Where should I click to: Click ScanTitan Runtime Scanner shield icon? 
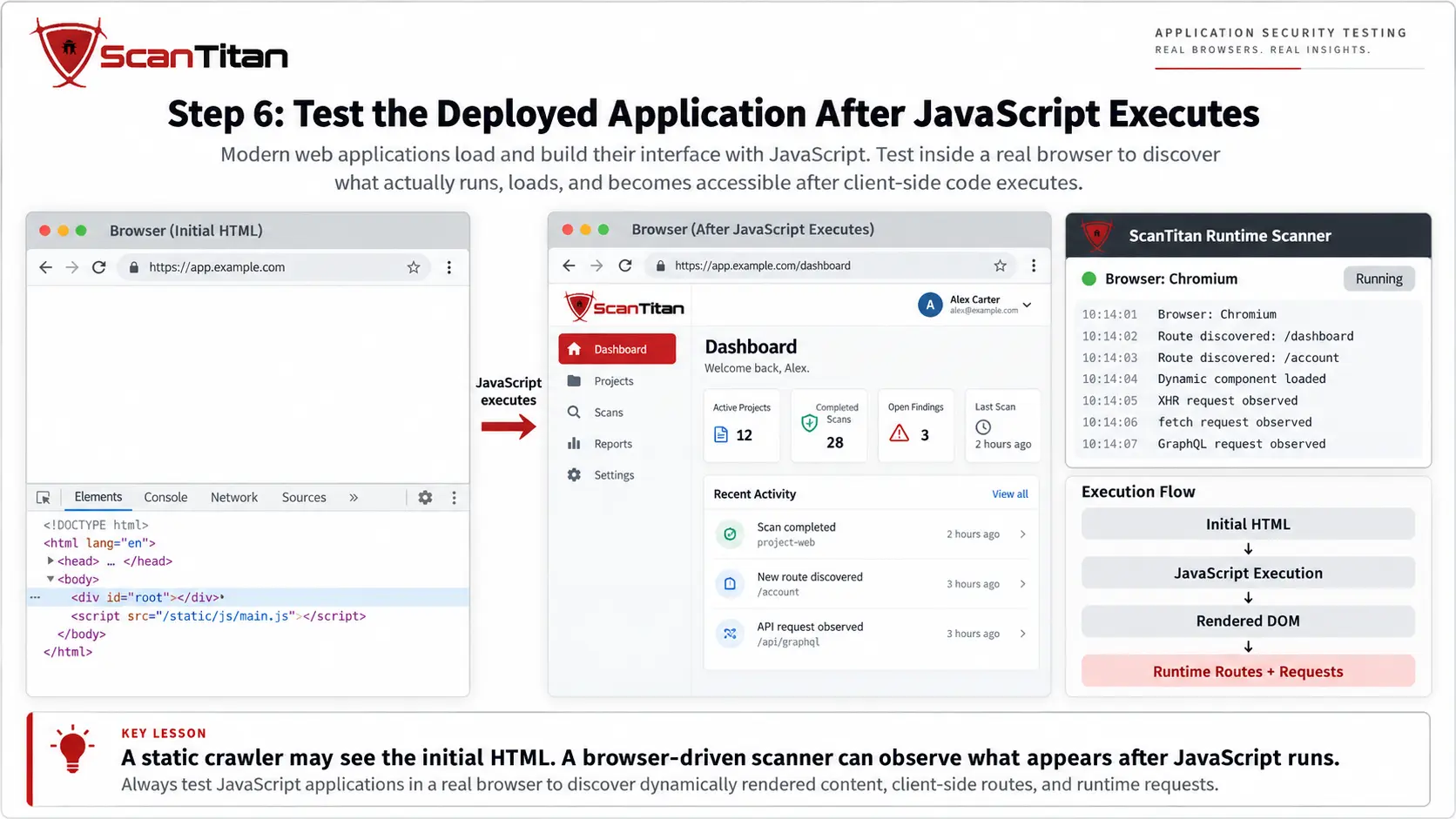click(1096, 235)
